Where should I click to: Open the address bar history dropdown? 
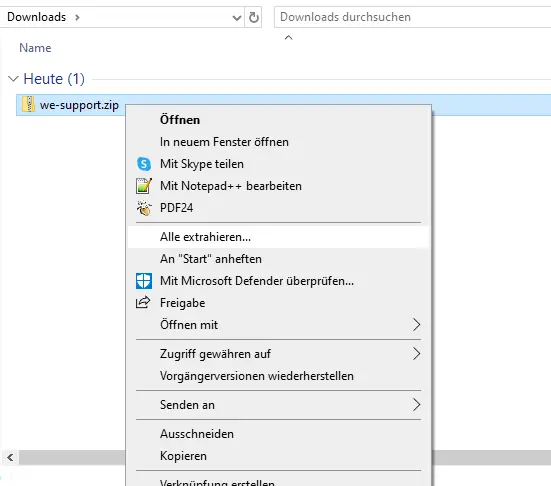click(237, 17)
